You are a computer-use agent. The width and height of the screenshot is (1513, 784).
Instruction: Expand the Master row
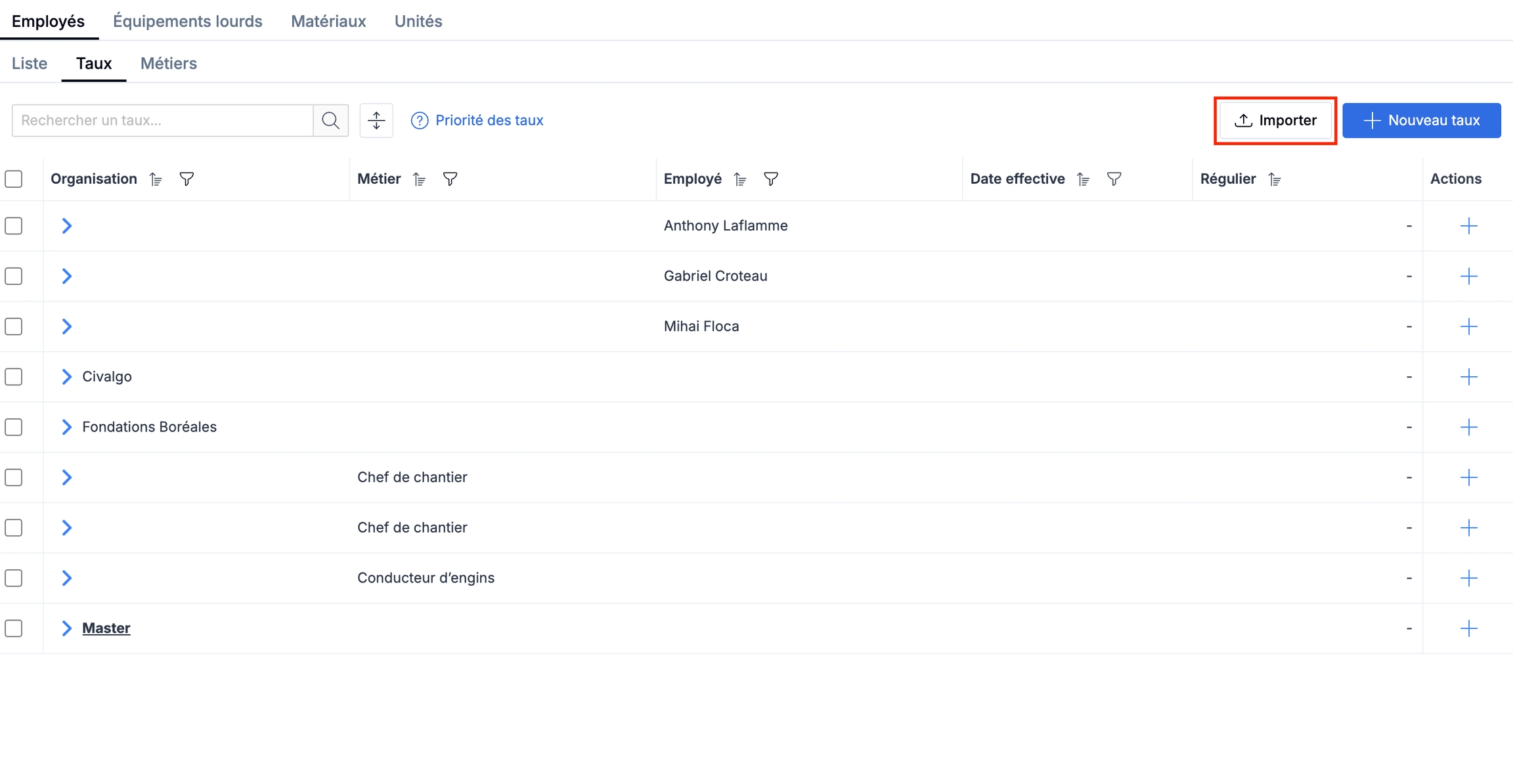click(66, 628)
